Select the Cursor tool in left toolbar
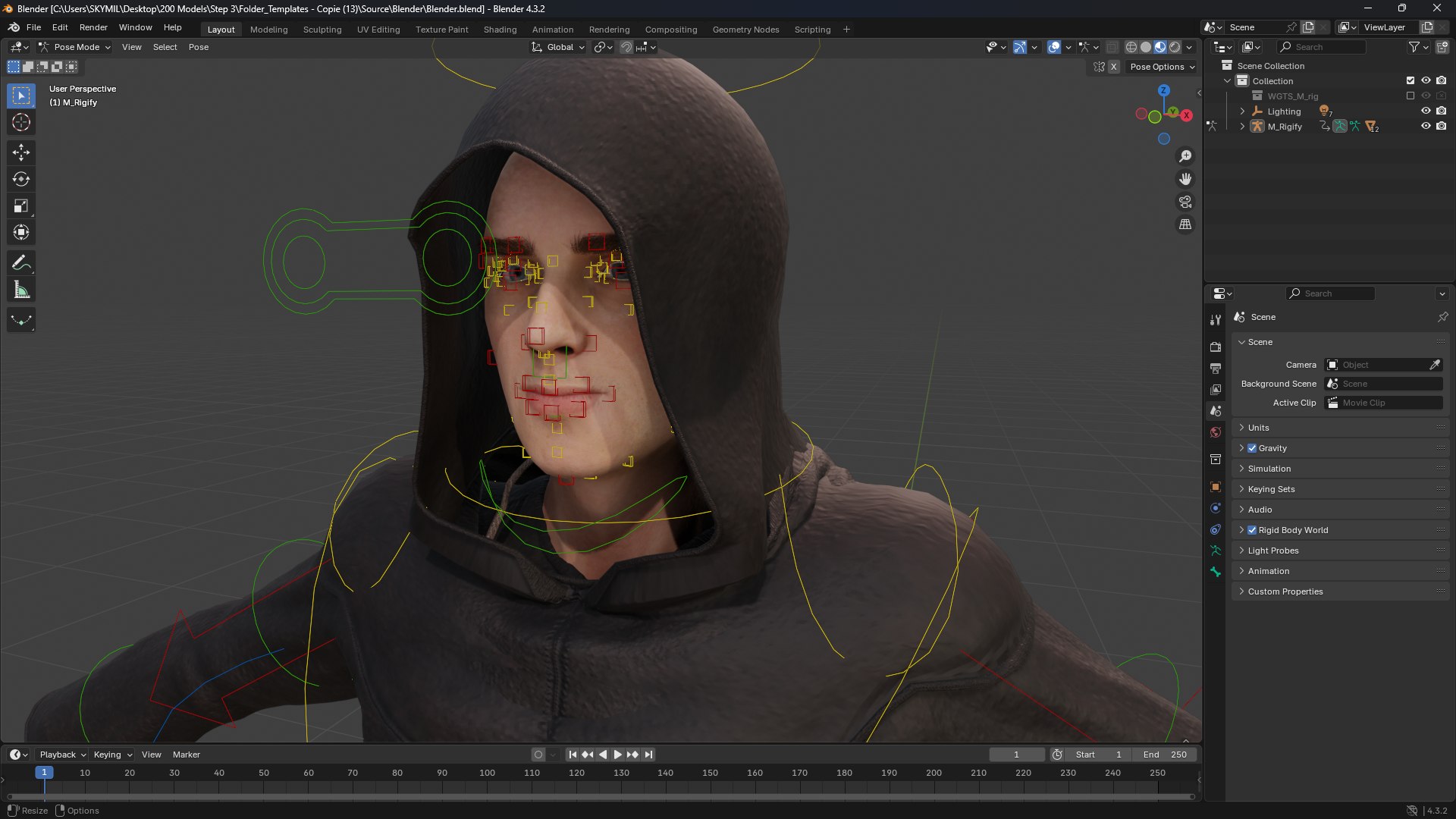The image size is (1456, 819). pyautogui.click(x=21, y=122)
